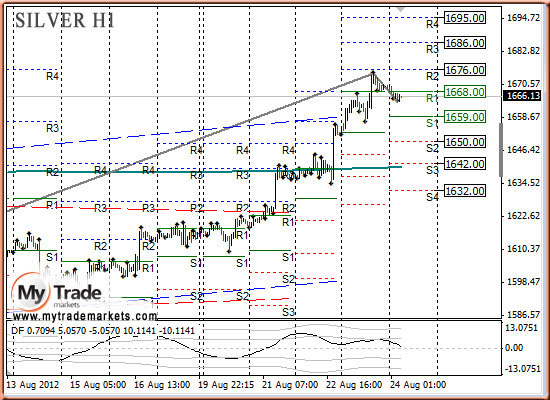Image resolution: width=550 pixels, height=400 pixels.
Task: Click the R4 label beside 1695.00
Action: point(432,24)
